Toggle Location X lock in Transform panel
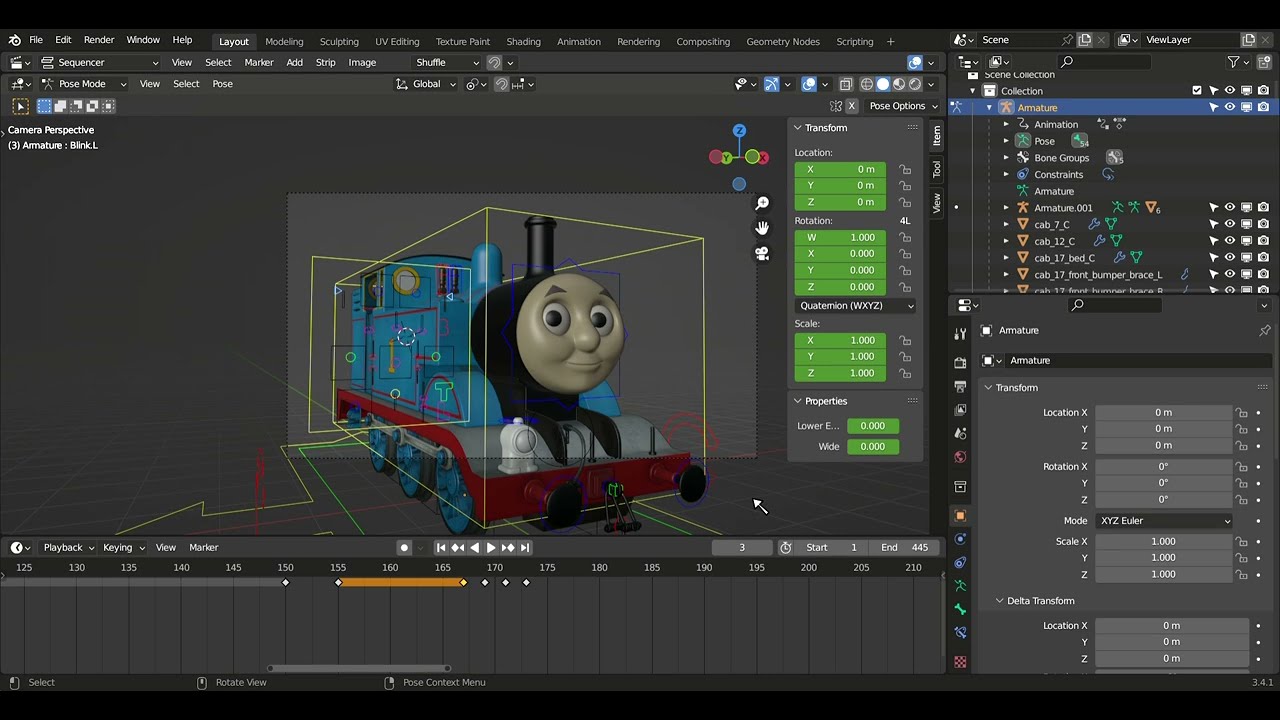 905,169
